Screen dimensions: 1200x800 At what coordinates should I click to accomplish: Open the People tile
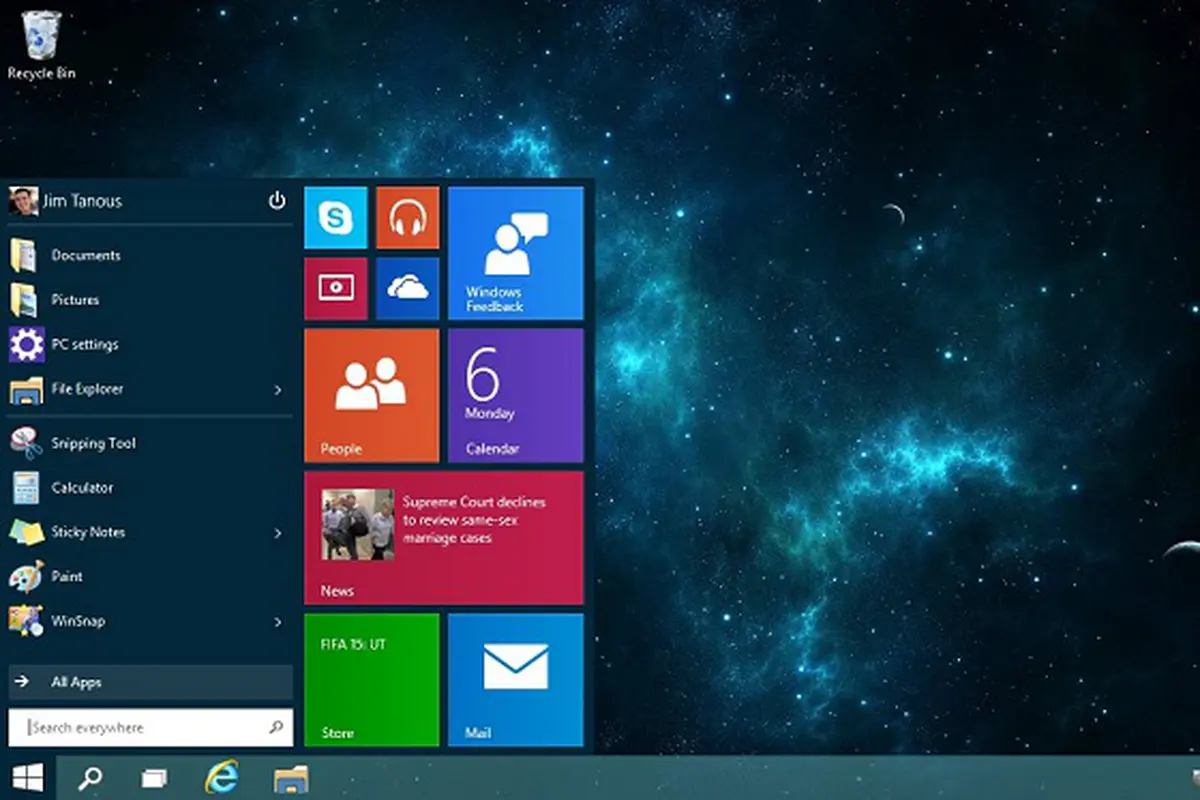372,396
